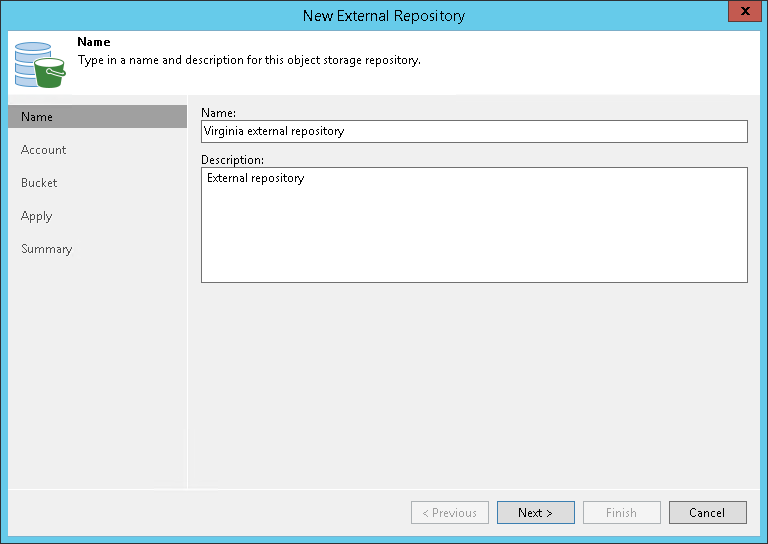Screen dimensions: 768x544
Task: Go to the Account wizard step
Action: [x=44, y=150]
